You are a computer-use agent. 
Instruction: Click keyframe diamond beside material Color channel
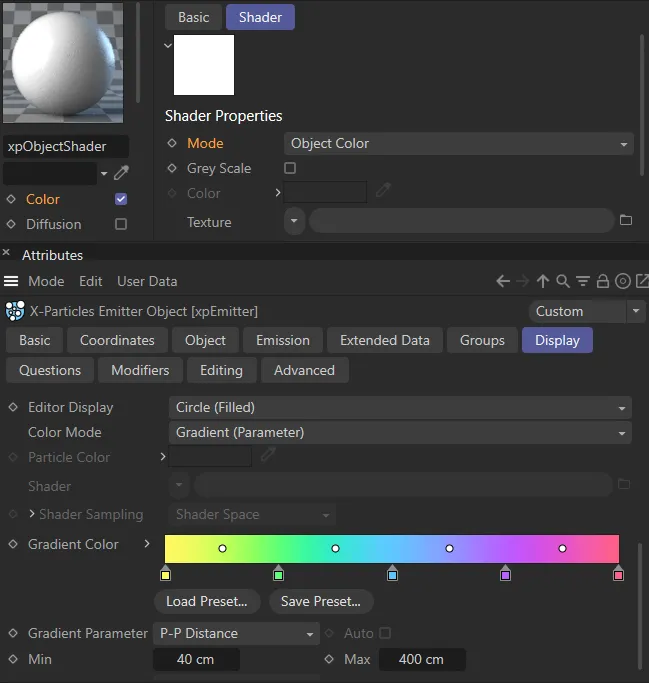[11, 199]
